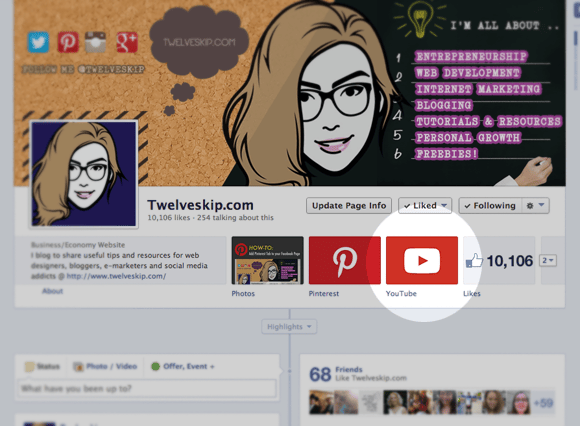580x426 pixels.
Task: Open the Highlights dropdown
Action: [289, 327]
